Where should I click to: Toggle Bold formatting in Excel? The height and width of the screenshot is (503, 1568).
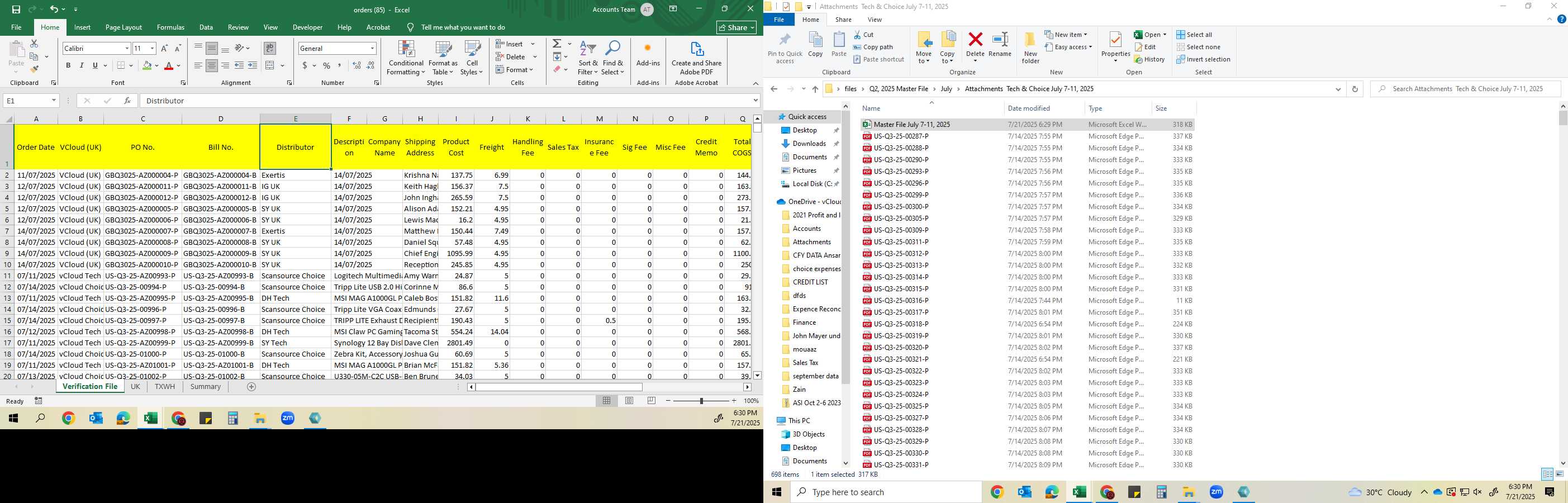[x=68, y=66]
